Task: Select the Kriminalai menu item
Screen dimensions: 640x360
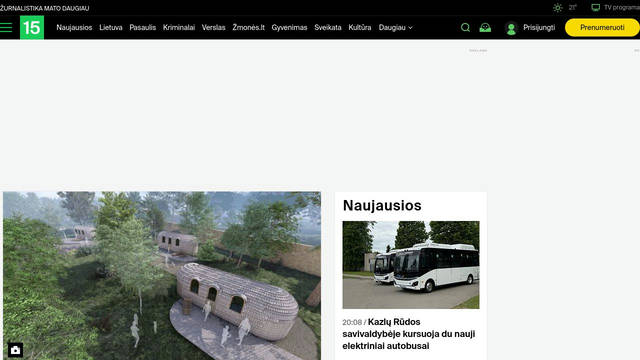Action: (179, 27)
